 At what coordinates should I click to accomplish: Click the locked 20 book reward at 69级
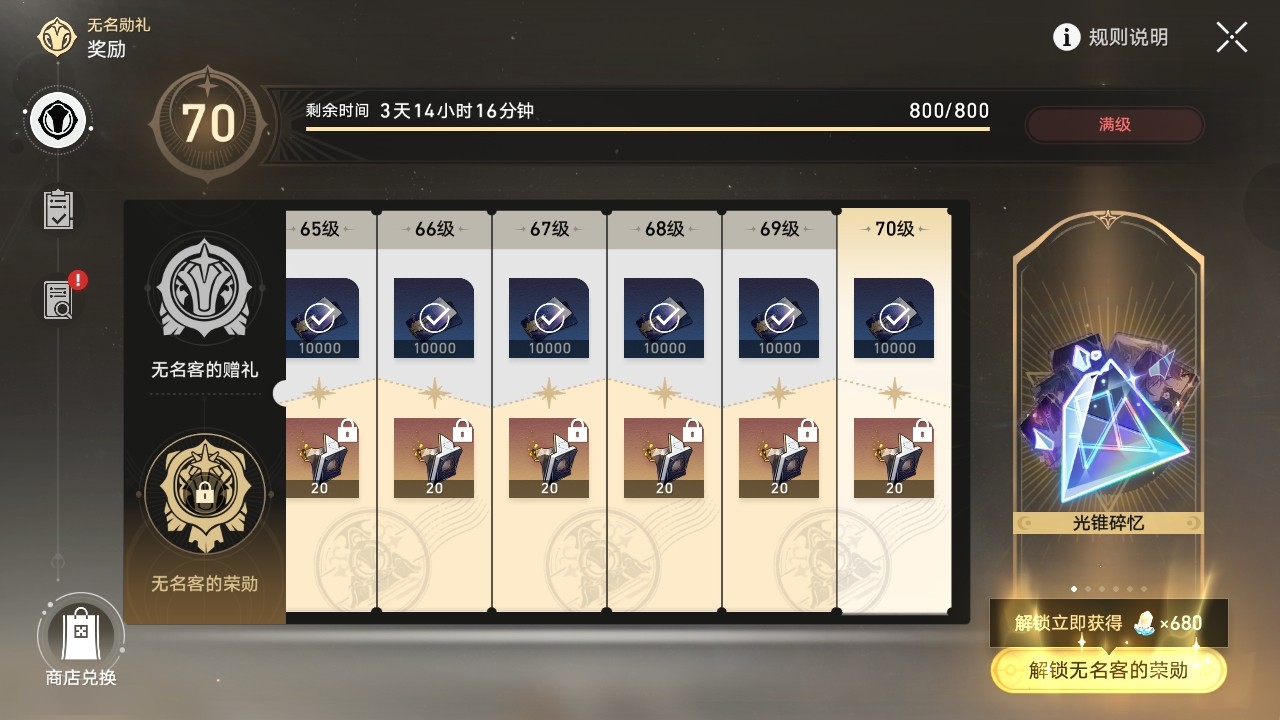coord(779,458)
